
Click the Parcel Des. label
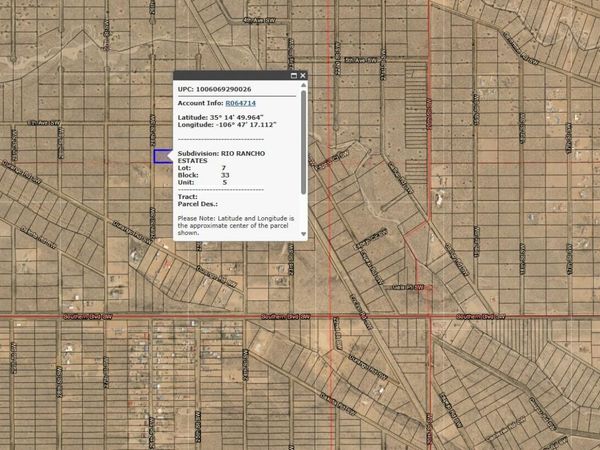pyautogui.click(x=197, y=204)
